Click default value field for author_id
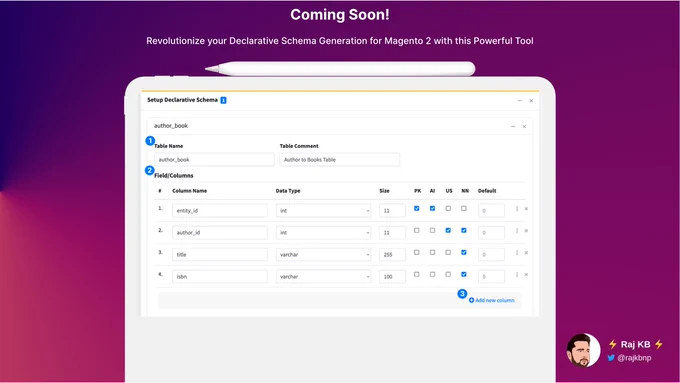Viewport: 680px width, 383px height. pos(491,232)
